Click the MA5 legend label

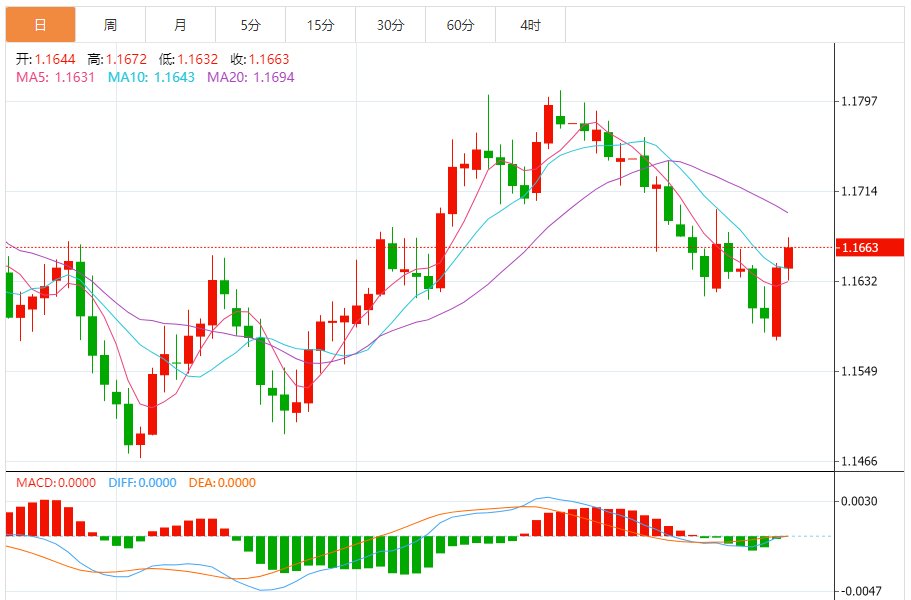(55, 76)
